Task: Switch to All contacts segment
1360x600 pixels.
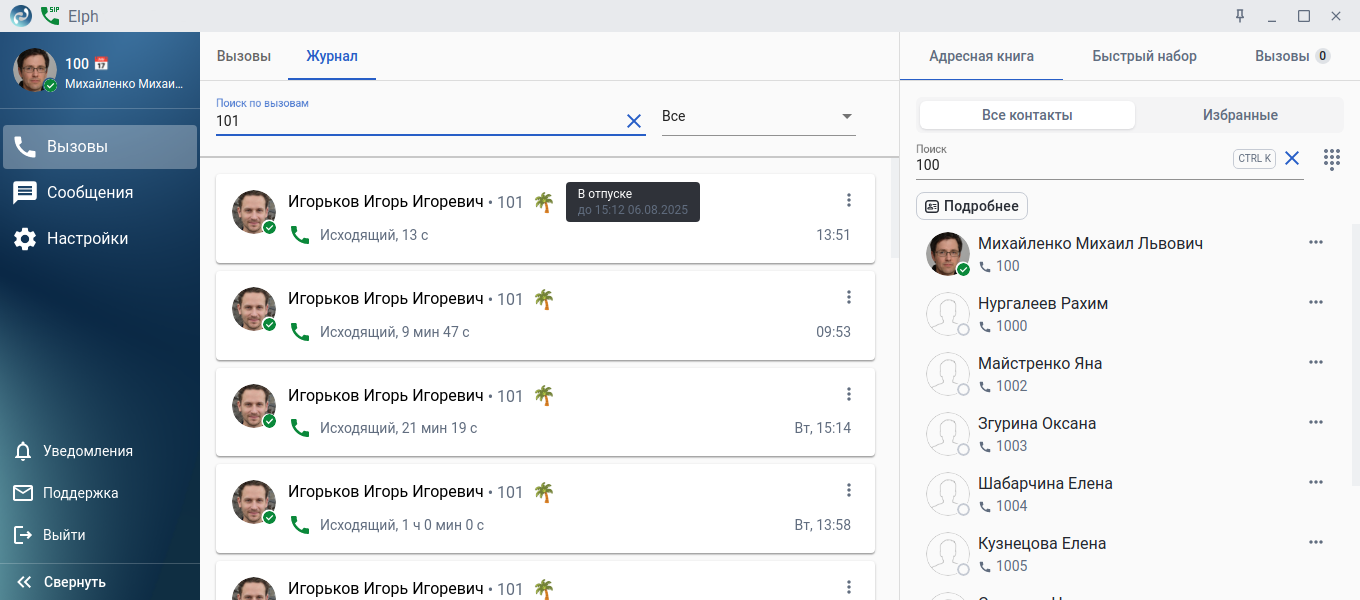Action: tap(1027, 115)
